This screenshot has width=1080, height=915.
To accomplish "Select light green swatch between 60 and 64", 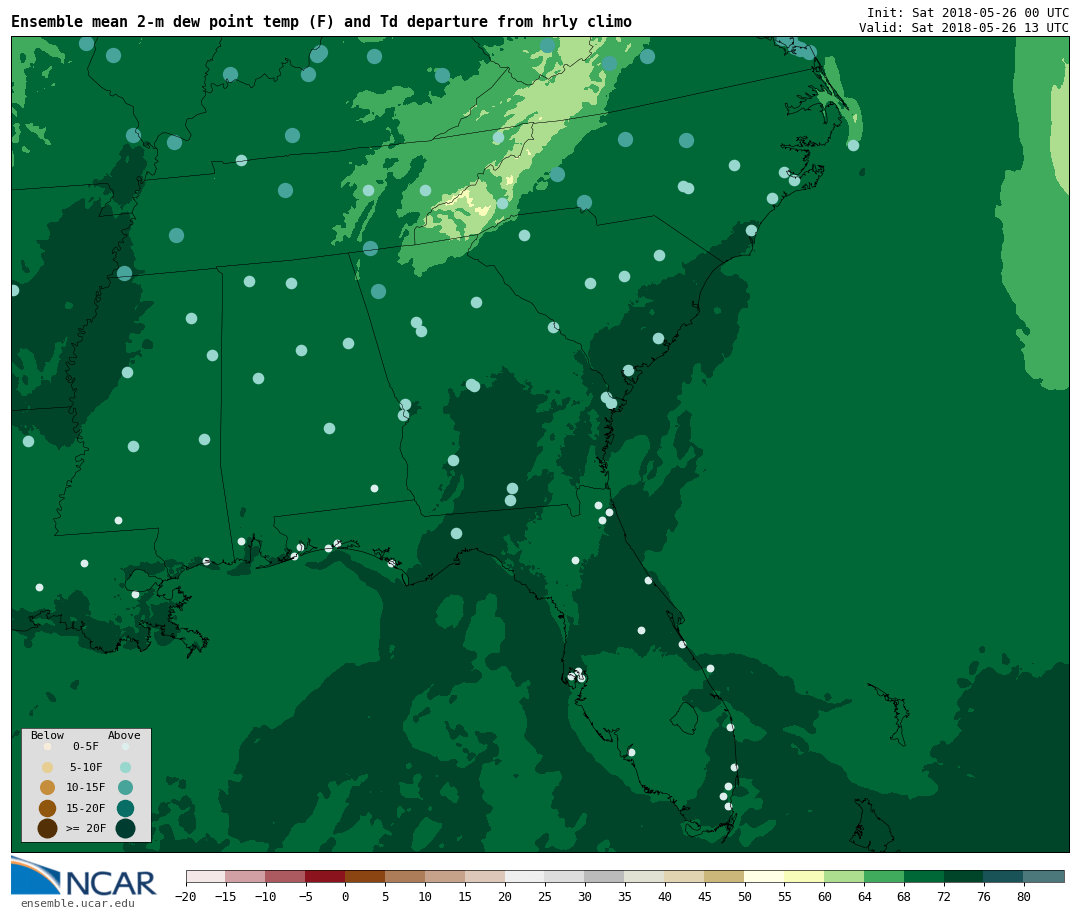I will (845, 876).
